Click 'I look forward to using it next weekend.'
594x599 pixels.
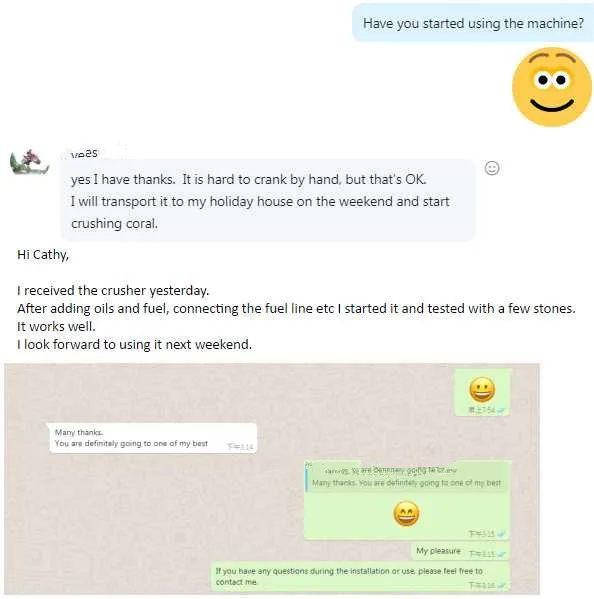point(134,345)
